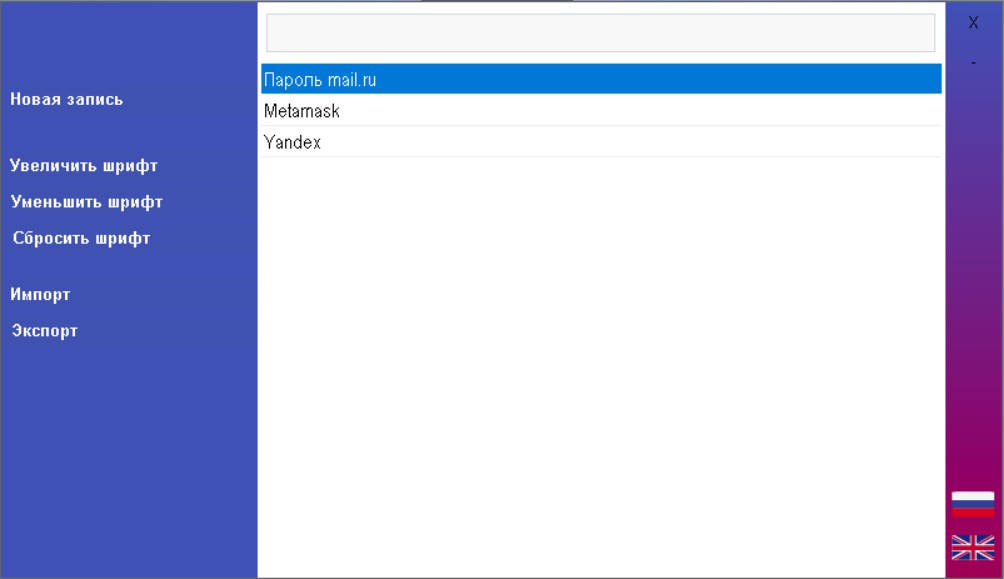The image size is (1004, 579).
Task: Minimize the window with the dash button
Action: point(973,63)
